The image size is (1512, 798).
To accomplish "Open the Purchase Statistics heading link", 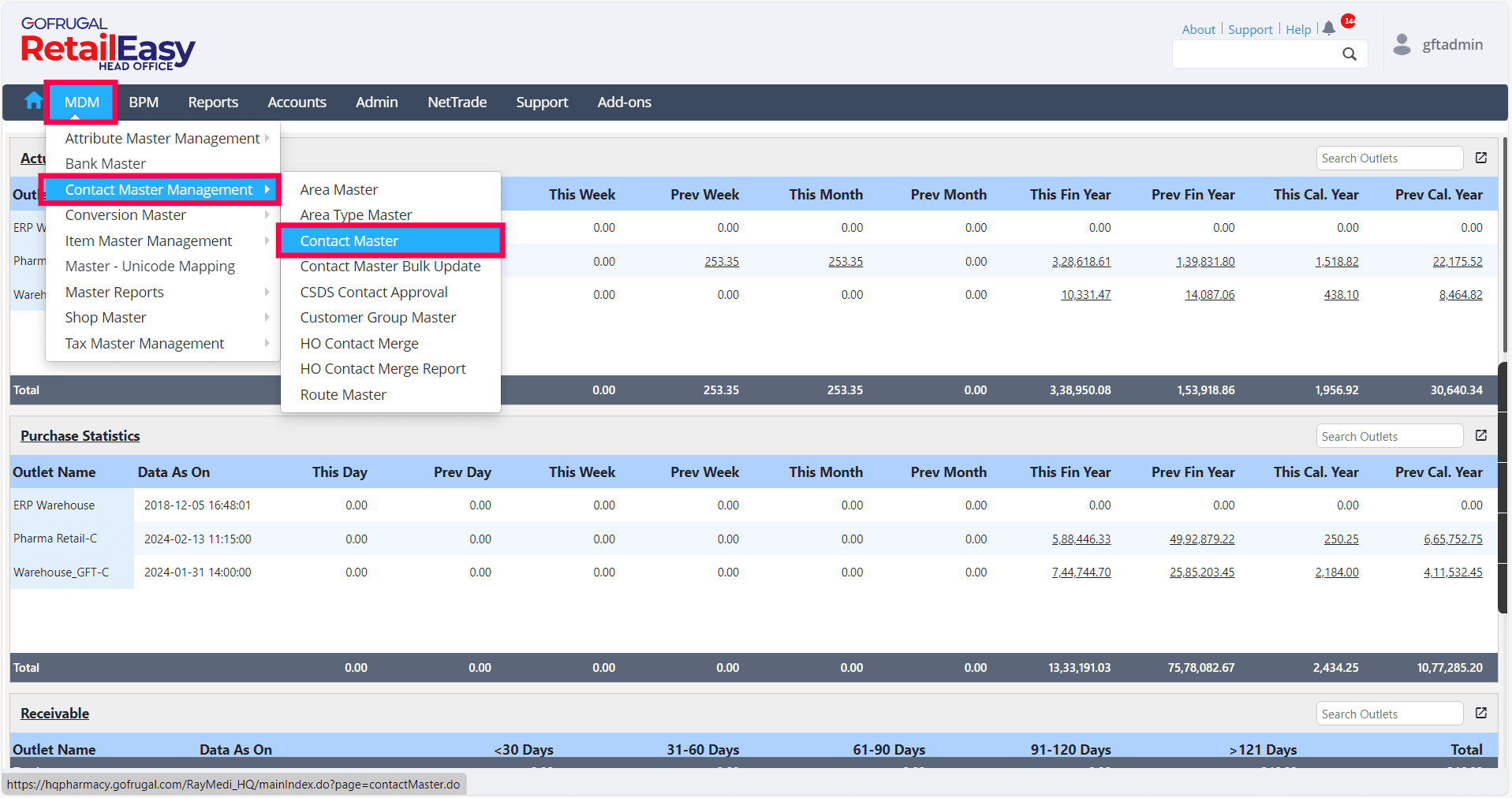I will pos(80,436).
